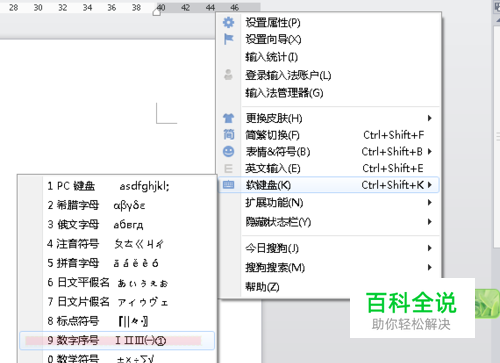Click the gear icon beside 设置属性(P)
Screen dimensions: 500x363
pyautogui.click(x=228, y=22)
